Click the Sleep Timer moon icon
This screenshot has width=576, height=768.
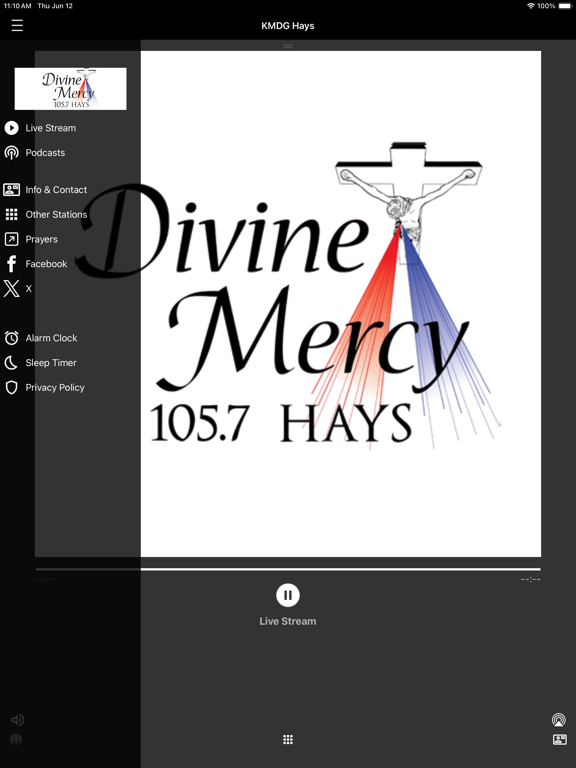pyautogui.click(x=11, y=363)
